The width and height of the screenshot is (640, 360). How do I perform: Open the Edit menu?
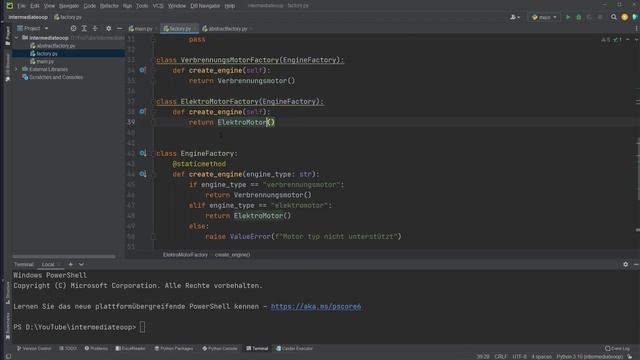pyautogui.click(x=35, y=6)
